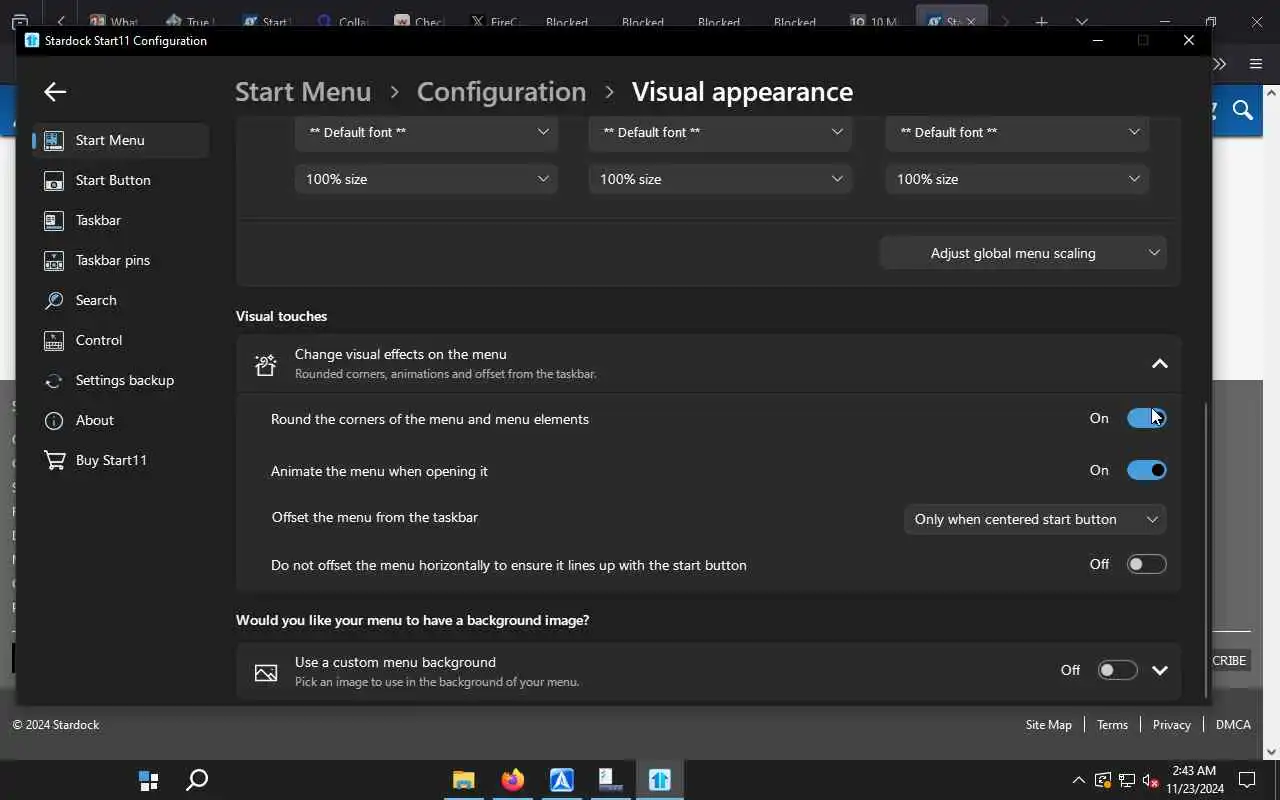Viewport: 1280px width, 800px height.
Task: Open the Windows Start button on taskbar
Action: 148,780
